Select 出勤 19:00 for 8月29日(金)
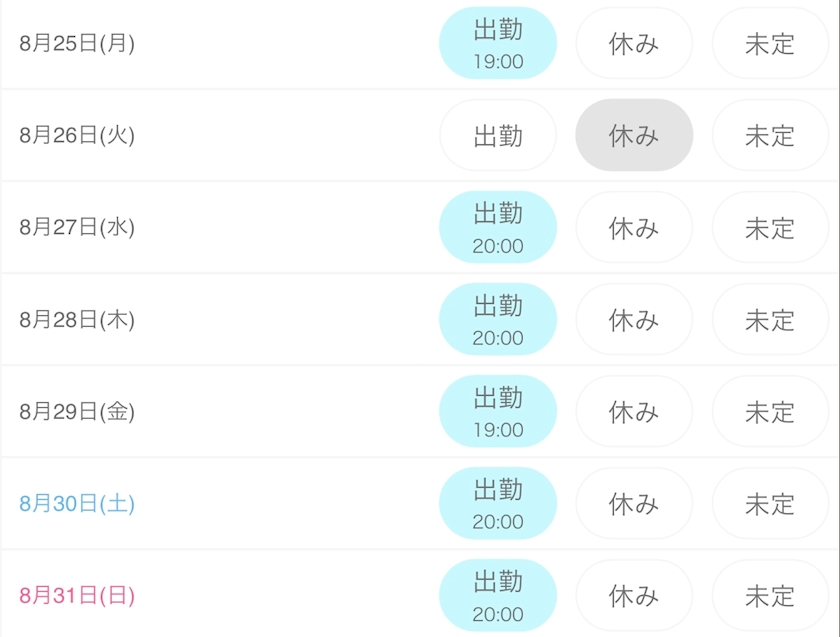Image resolution: width=840 pixels, height=637 pixels. click(x=498, y=412)
